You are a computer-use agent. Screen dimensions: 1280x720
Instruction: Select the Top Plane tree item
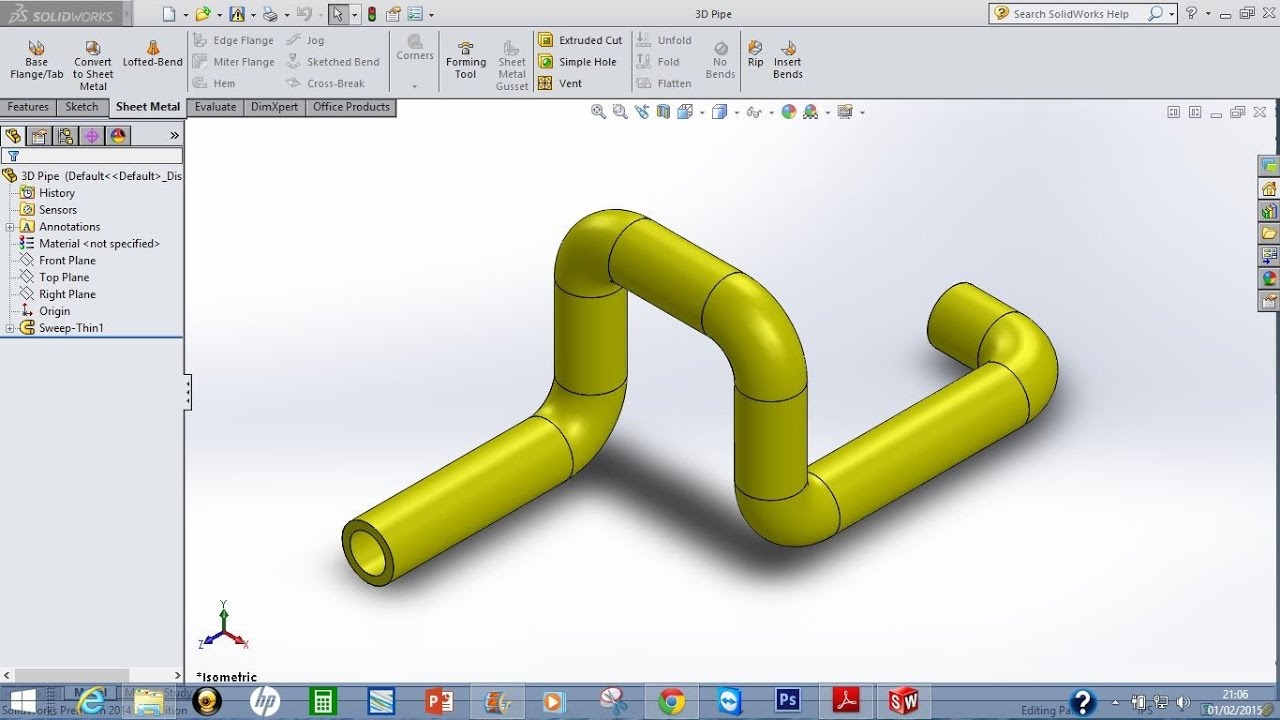(55, 278)
